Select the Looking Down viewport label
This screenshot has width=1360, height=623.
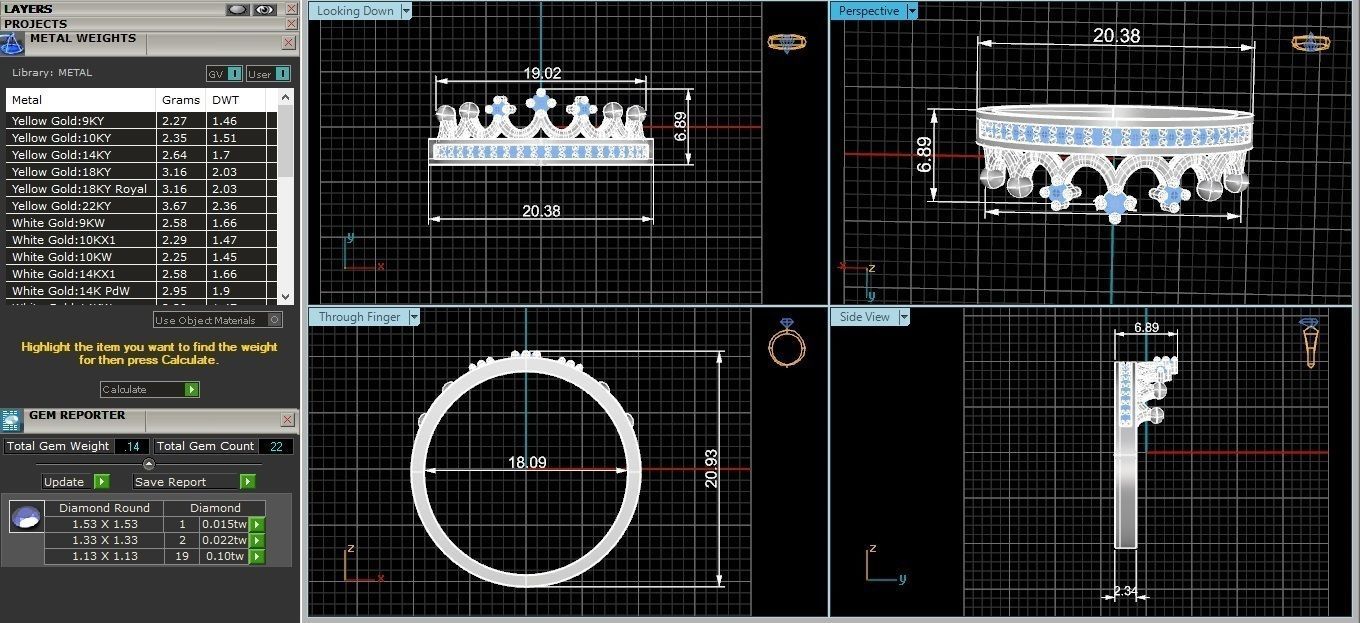[354, 11]
